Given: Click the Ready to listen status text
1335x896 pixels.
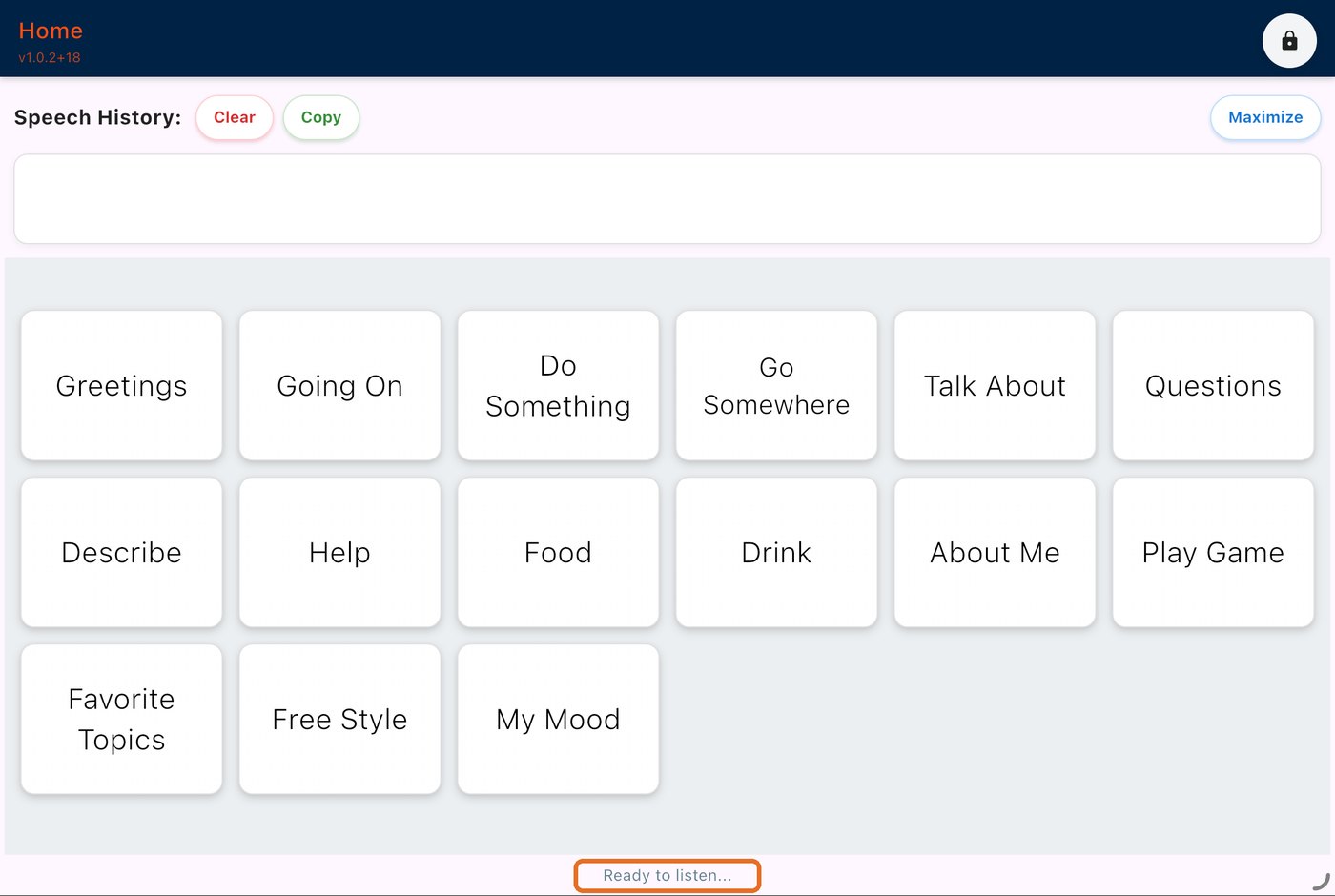Looking at the screenshot, I should [667, 875].
